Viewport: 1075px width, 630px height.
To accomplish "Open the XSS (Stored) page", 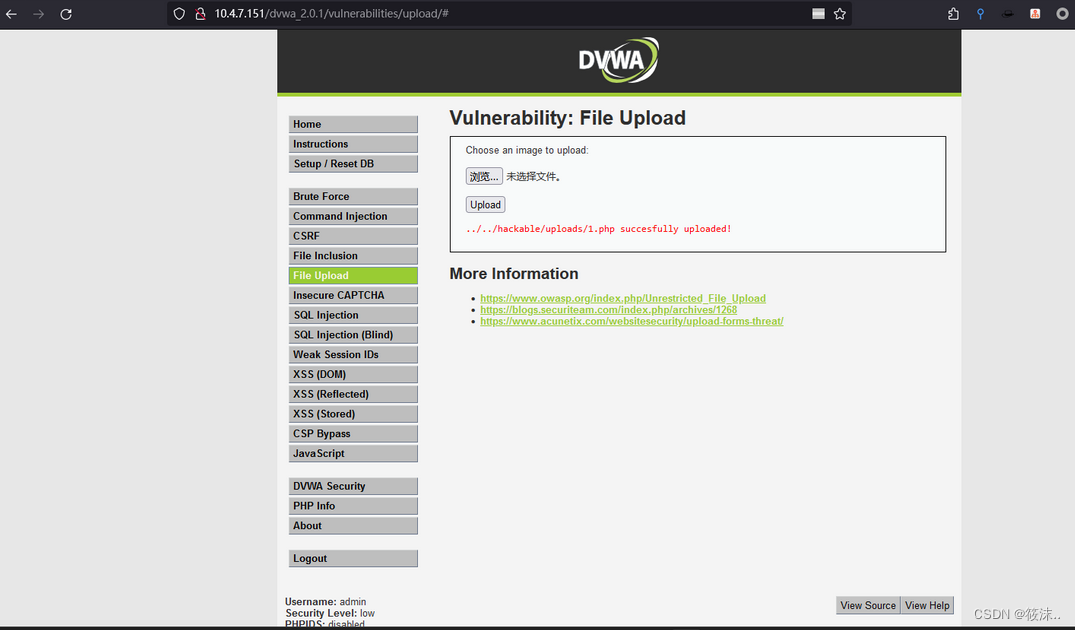I will pyautogui.click(x=353, y=414).
